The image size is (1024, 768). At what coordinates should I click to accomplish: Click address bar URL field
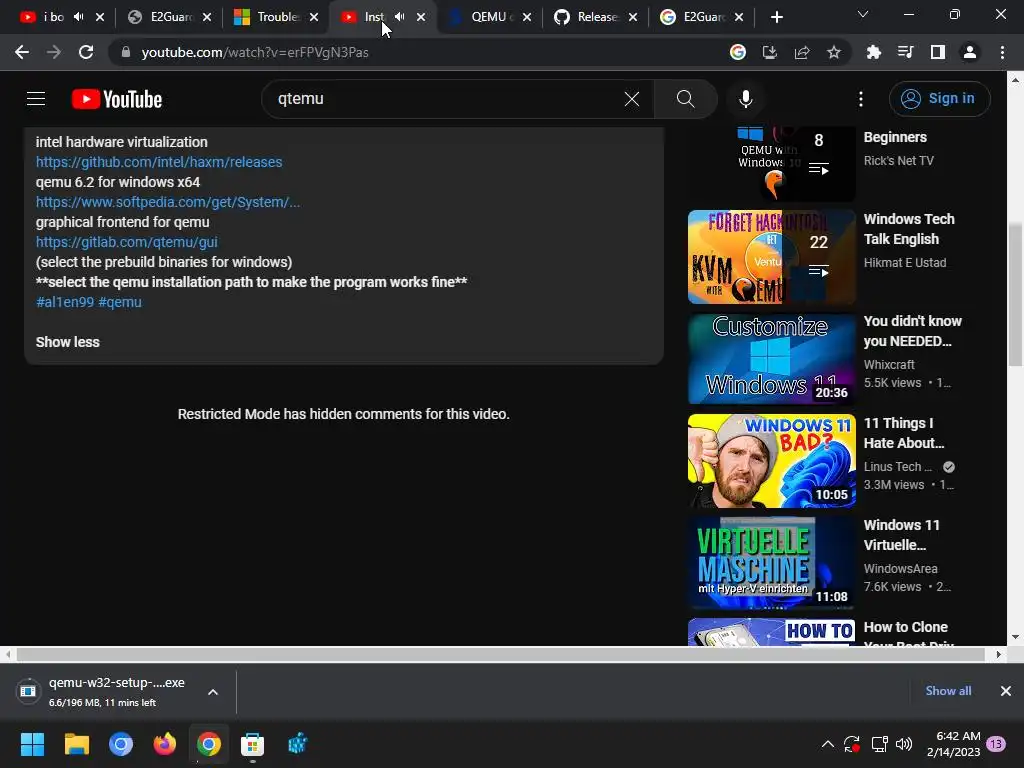[x=418, y=52]
